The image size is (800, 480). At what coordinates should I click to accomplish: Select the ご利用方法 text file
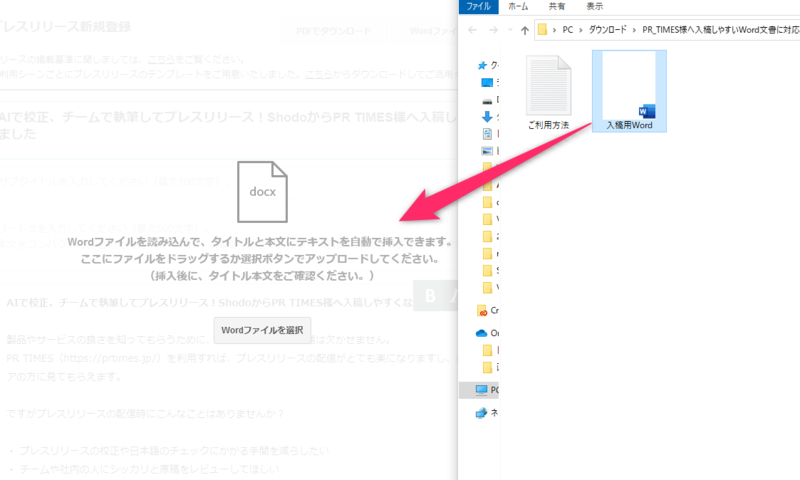point(548,92)
